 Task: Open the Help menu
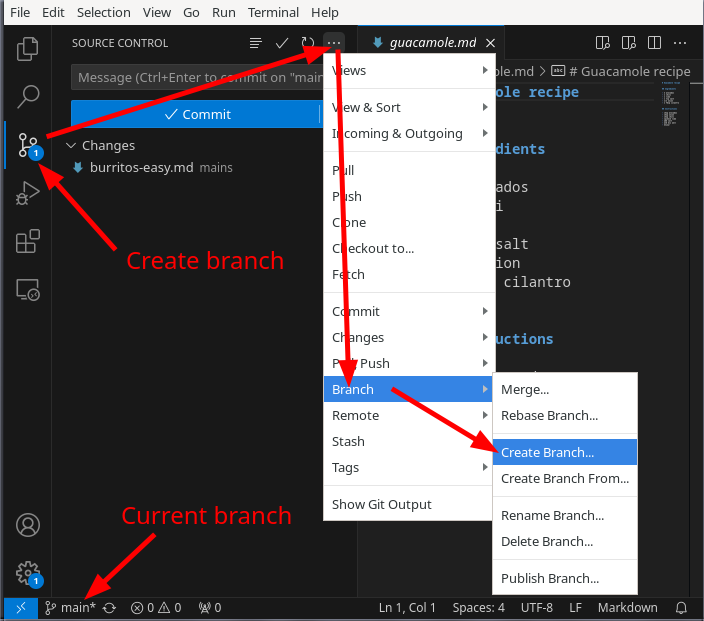click(325, 13)
